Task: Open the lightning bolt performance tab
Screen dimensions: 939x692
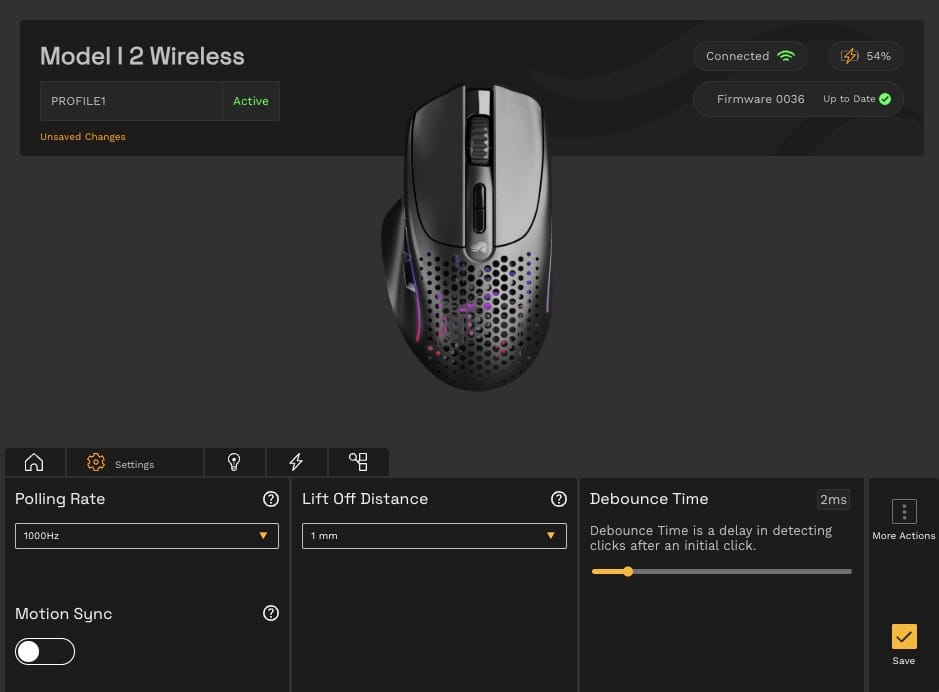Action: (296, 462)
